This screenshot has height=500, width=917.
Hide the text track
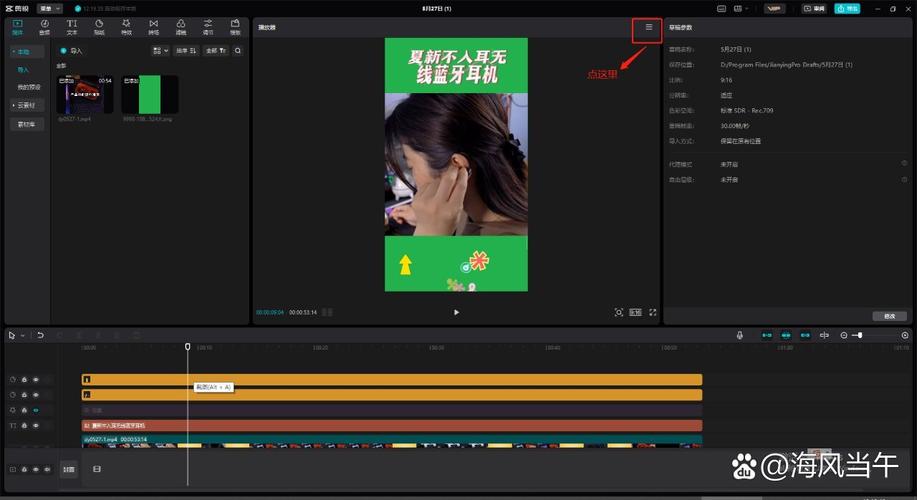click(x=36, y=426)
